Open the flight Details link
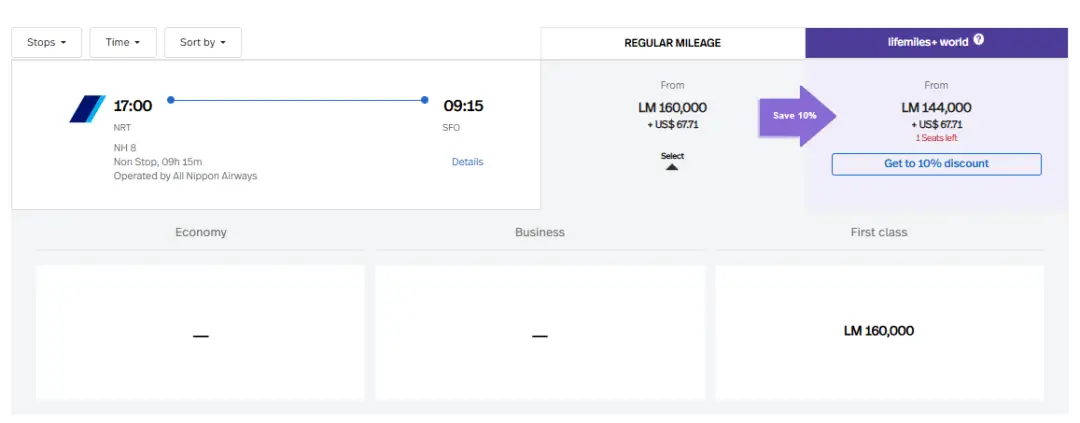1080x423 pixels. (467, 162)
